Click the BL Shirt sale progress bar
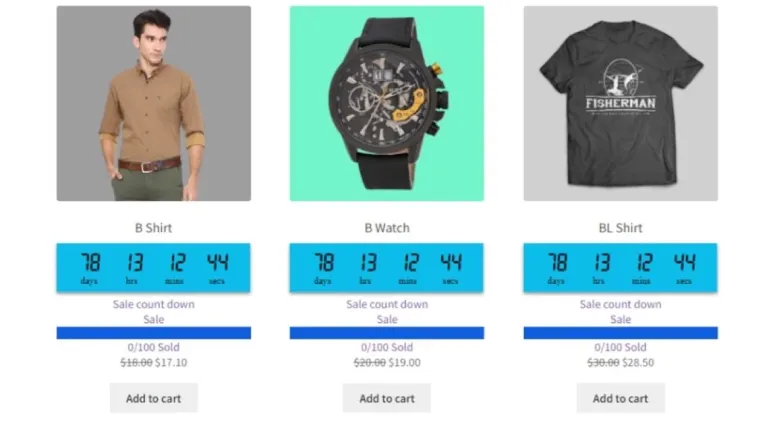This screenshot has height=423, width=768. (x=621, y=333)
